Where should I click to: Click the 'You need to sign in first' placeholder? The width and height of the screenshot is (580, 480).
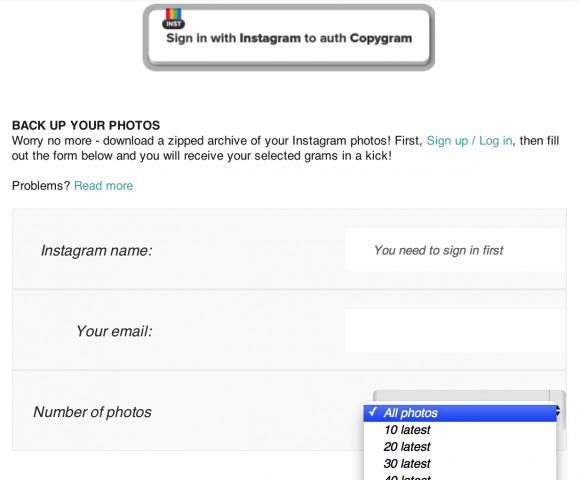(x=439, y=250)
